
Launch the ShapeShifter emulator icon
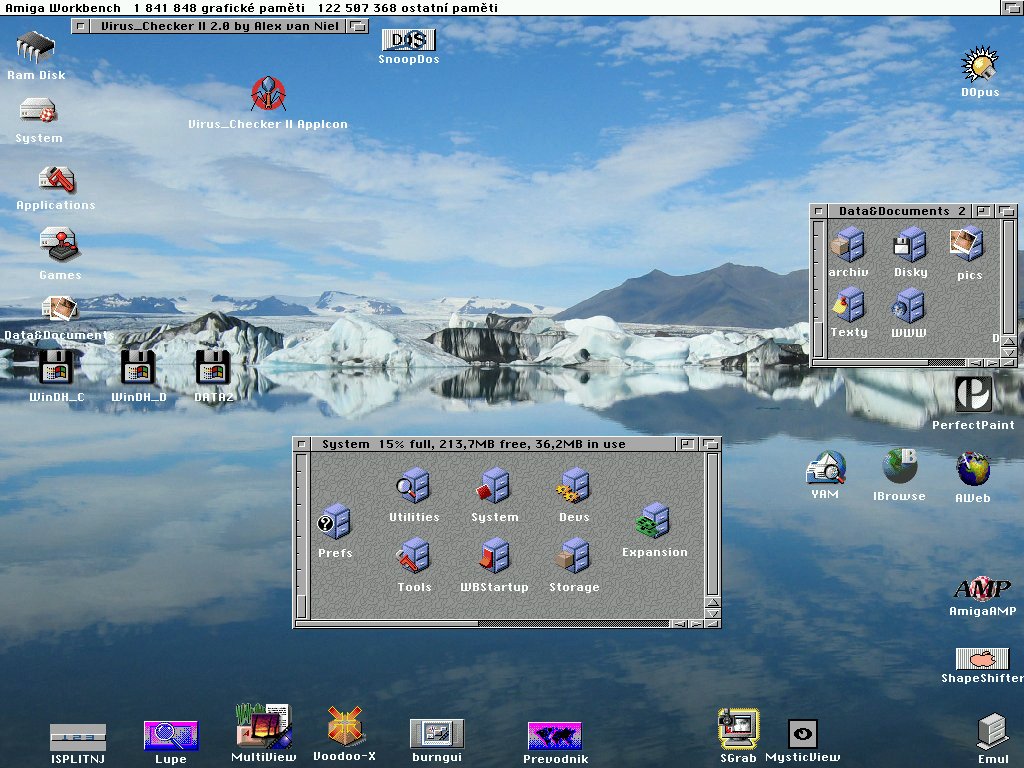(x=982, y=659)
